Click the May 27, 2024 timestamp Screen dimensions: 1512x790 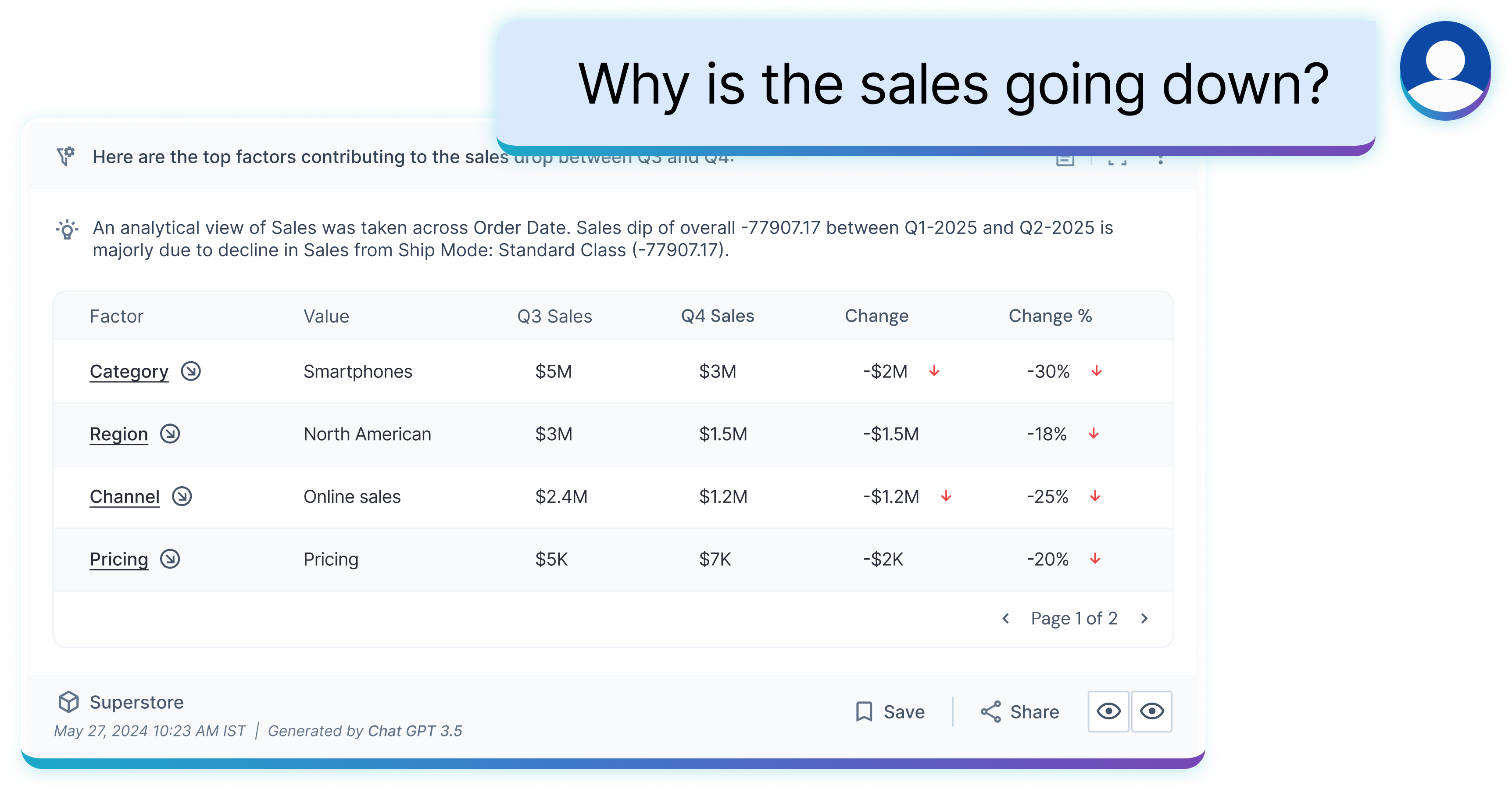tap(150, 731)
